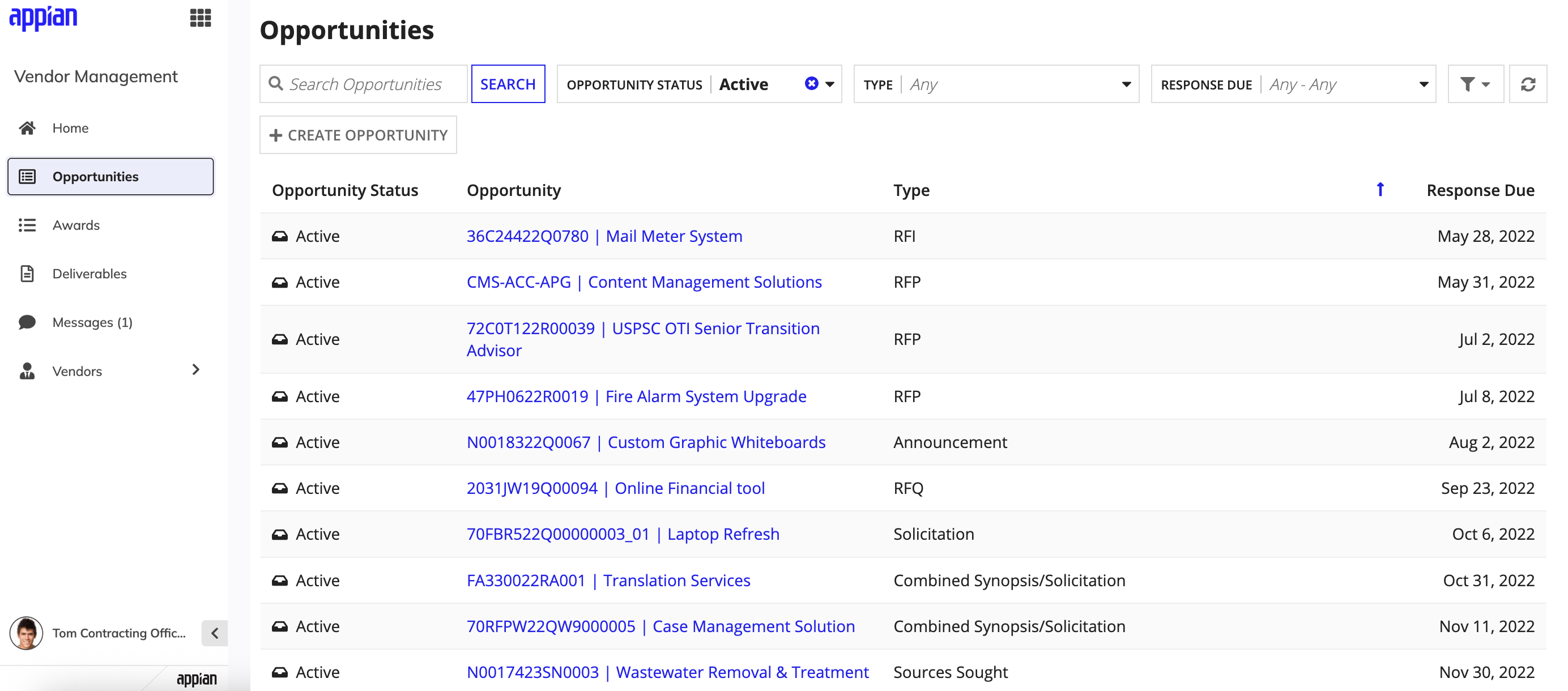Screen dimensions: 1568x691
Task: Open the USPSC OTI Senior Transition Advisor link
Action: pos(643,339)
